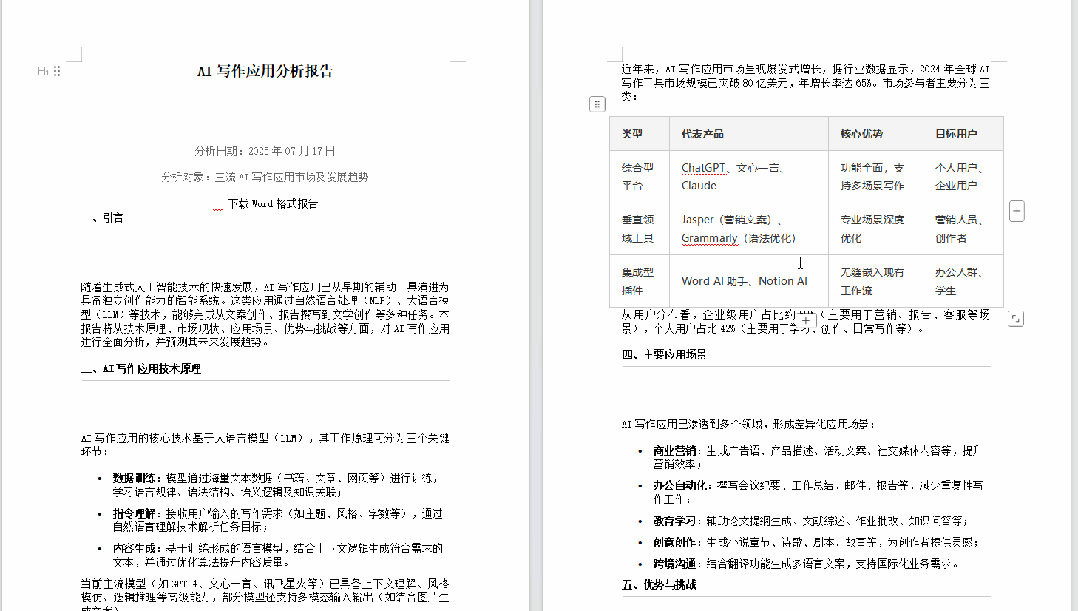Image resolution: width=1078 pixels, height=611 pixels.
Task: Click the table move handle icon above the table
Action: click(x=597, y=104)
